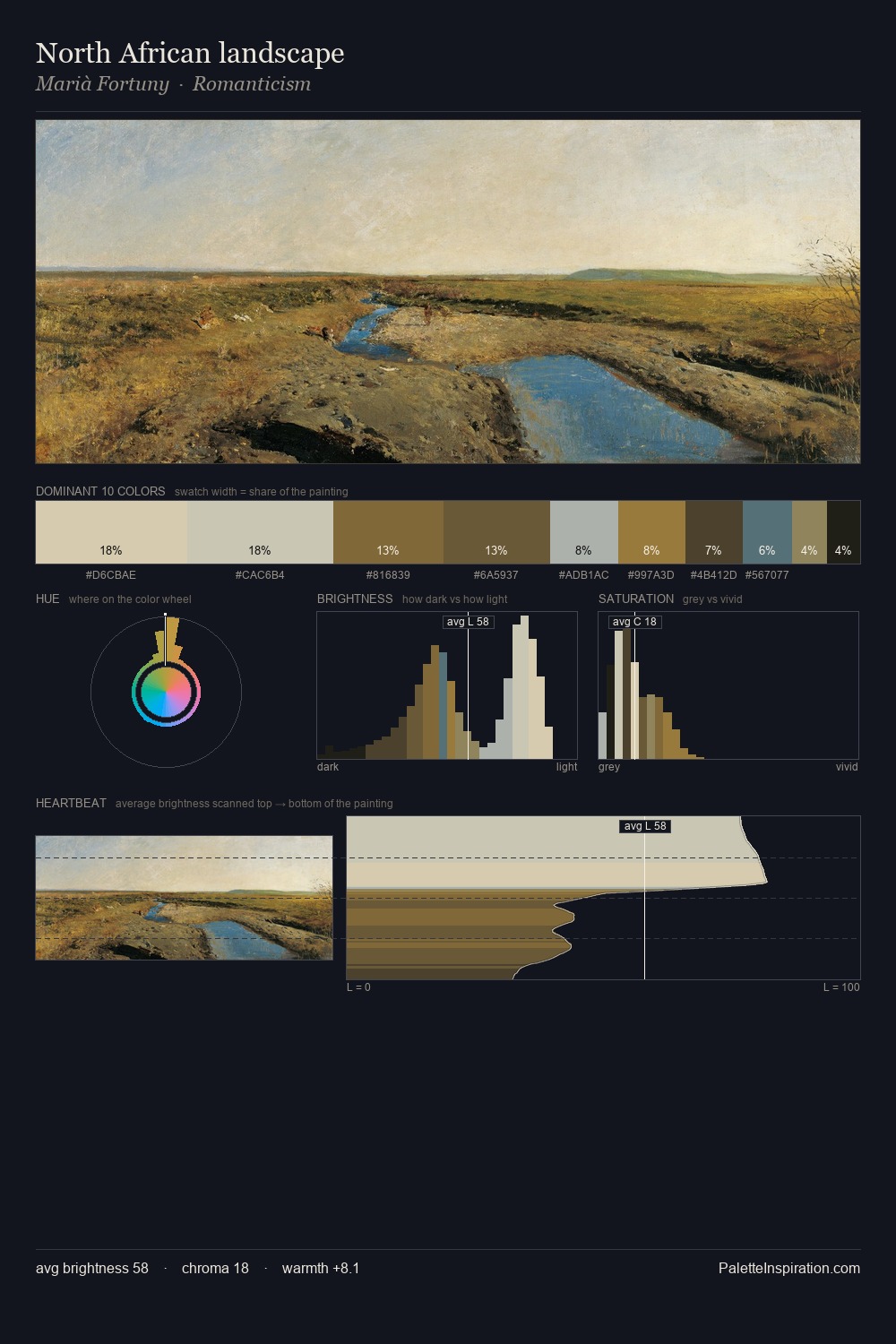Click the hex code #ADB1AC text
Screen dimensions: 896x1344
(x=584, y=575)
